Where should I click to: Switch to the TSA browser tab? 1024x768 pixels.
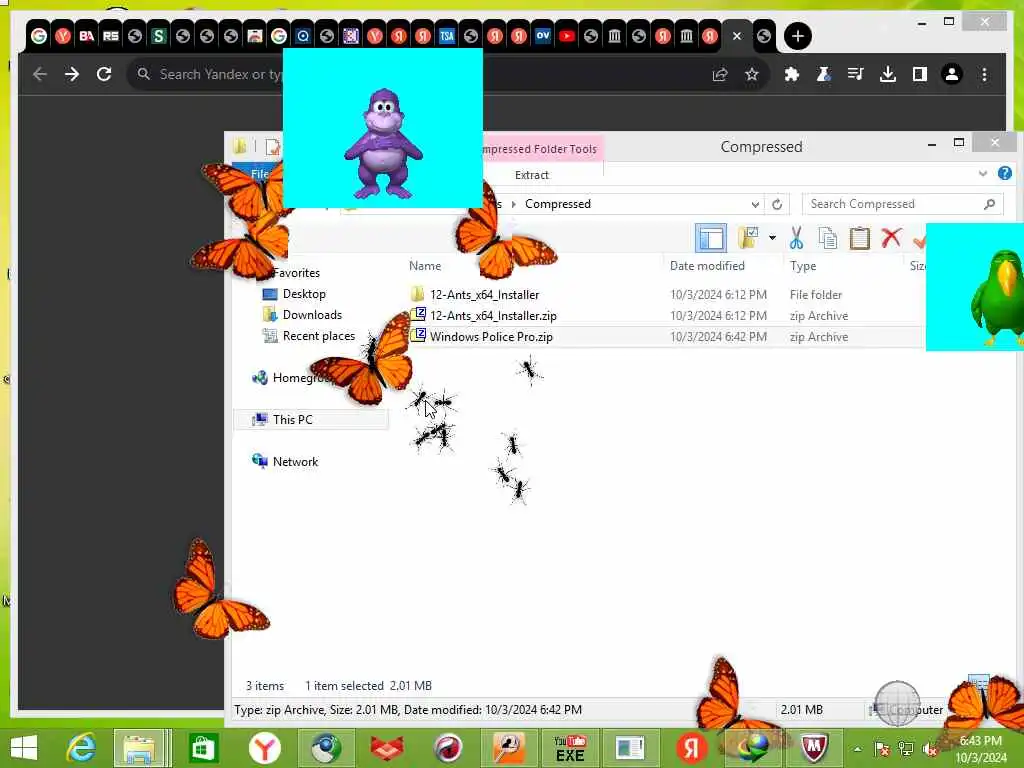click(x=447, y=36)
